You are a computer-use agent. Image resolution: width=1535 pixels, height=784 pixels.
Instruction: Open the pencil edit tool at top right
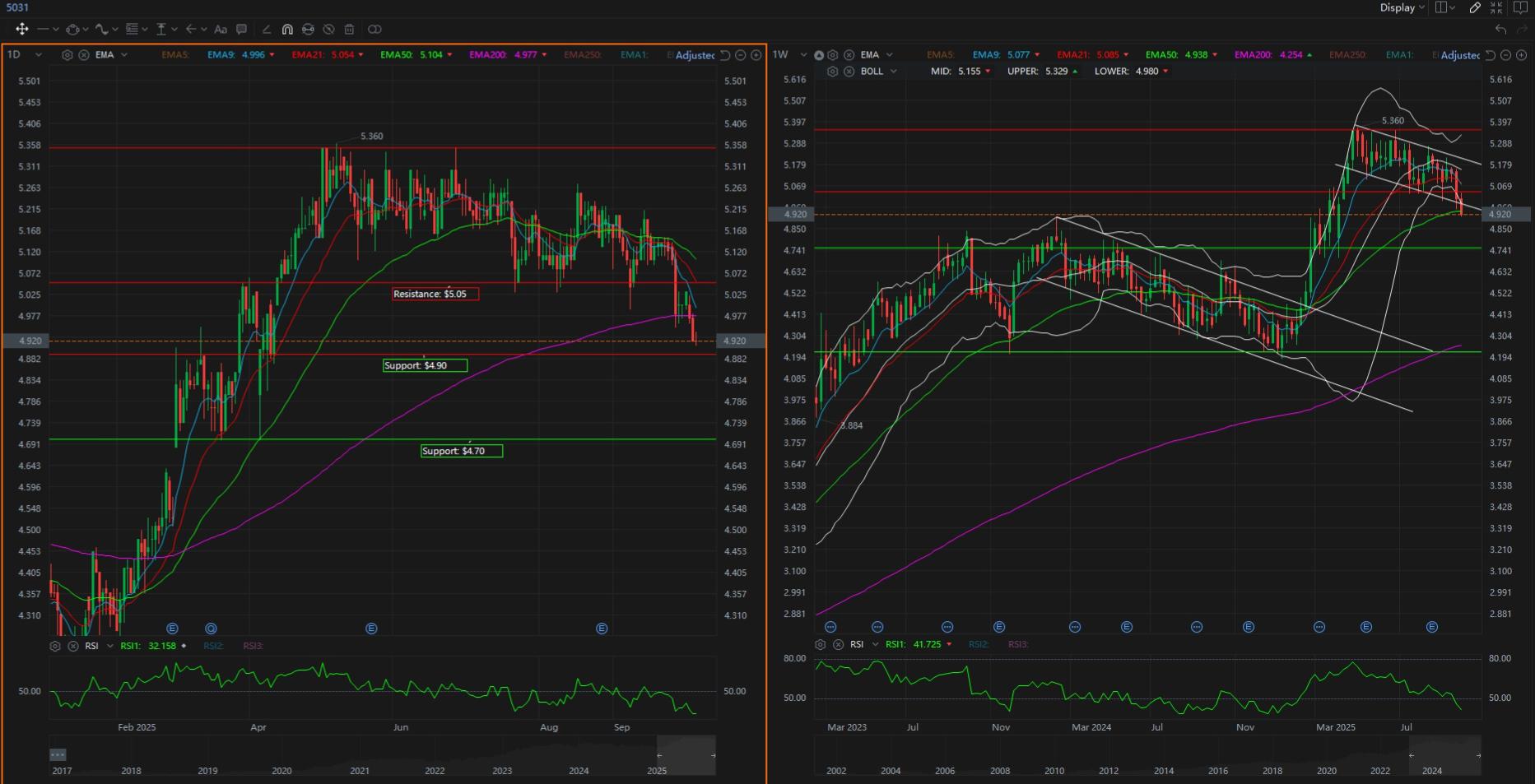point(1475,7)
